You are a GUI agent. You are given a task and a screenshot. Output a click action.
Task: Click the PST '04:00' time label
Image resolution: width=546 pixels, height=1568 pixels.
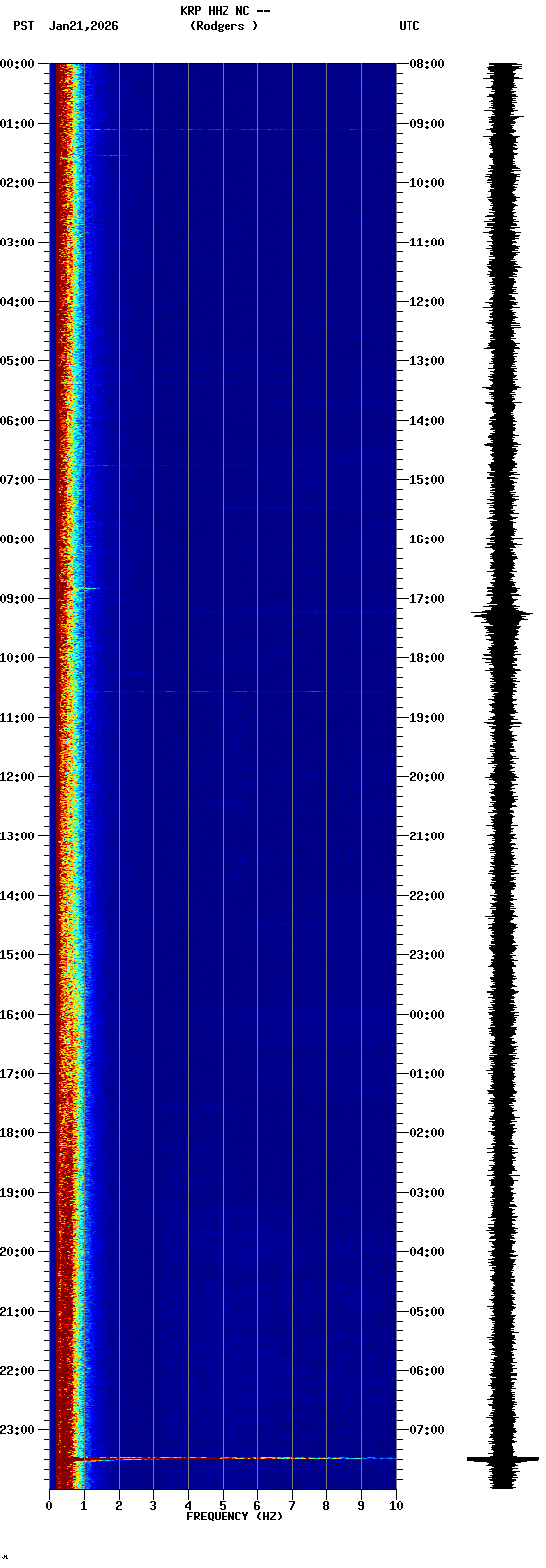pyautogui.click(x=17, y=302)
